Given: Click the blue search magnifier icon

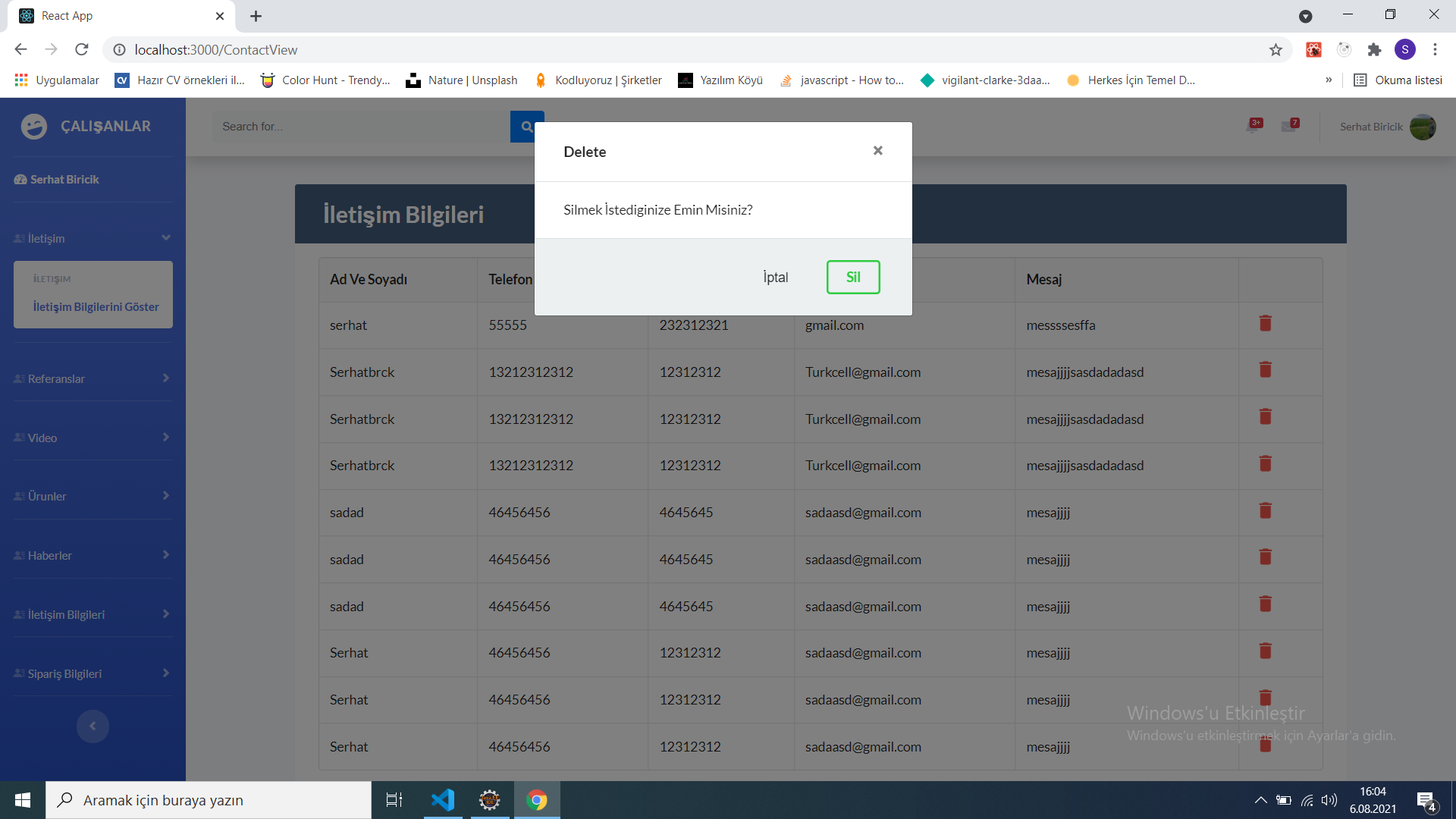Looking at the screenshot, I should 526,127.
